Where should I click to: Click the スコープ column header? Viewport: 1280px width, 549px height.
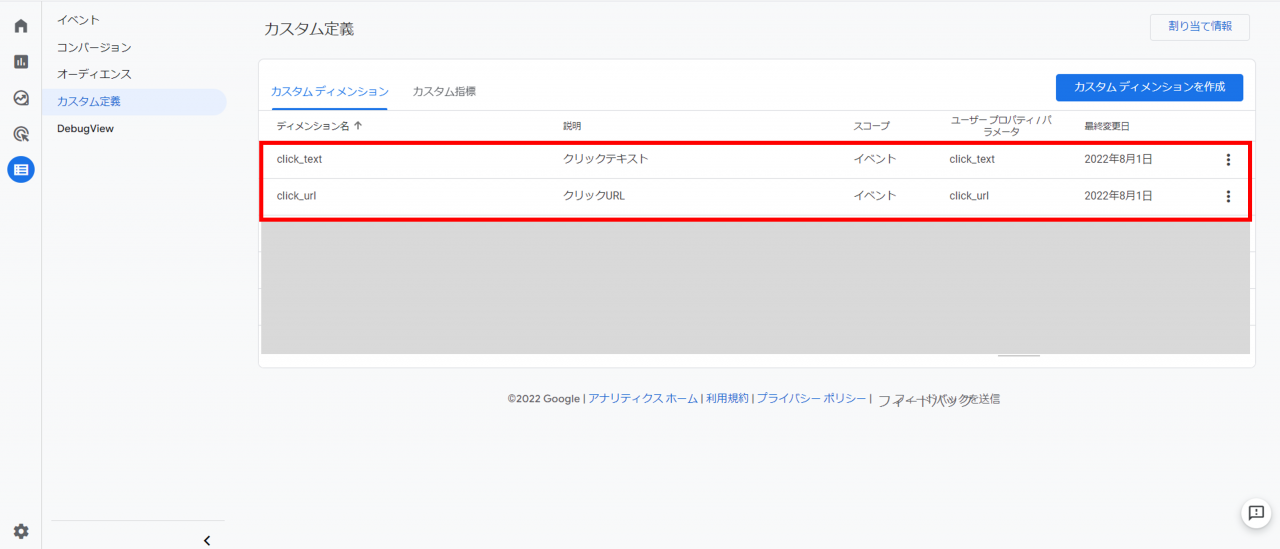pos(871,126)
